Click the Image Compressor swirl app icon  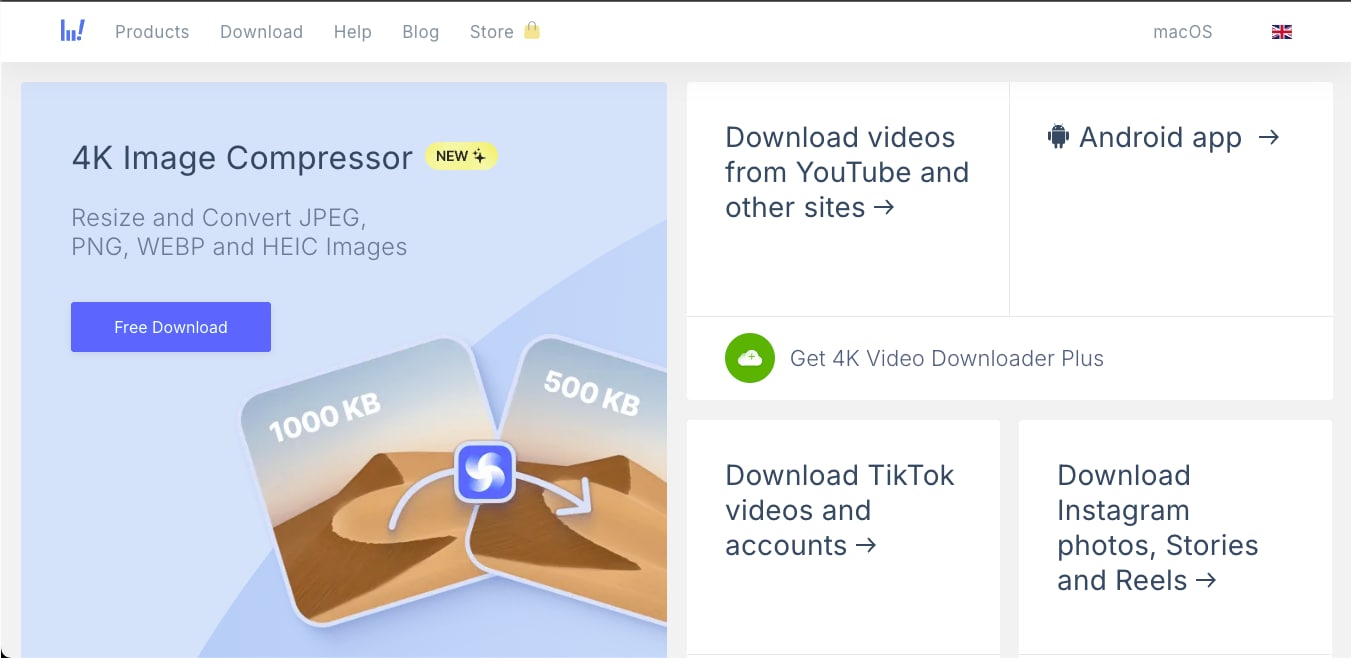tap(485, 472)
